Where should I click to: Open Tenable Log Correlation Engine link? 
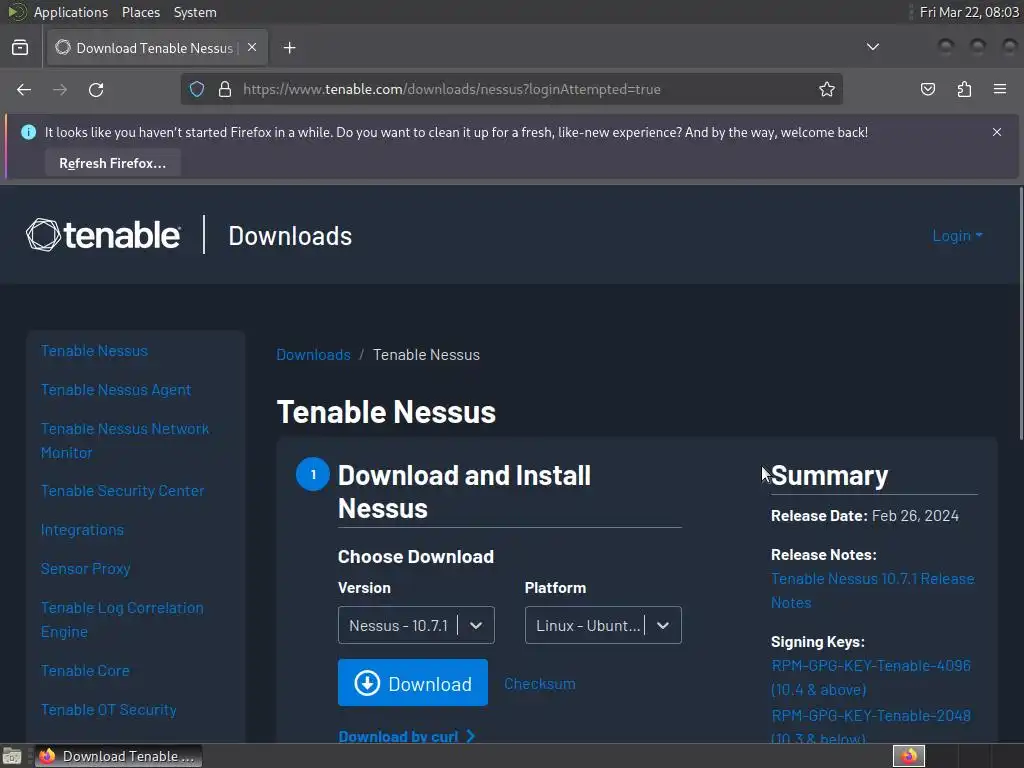click(122, 620)
